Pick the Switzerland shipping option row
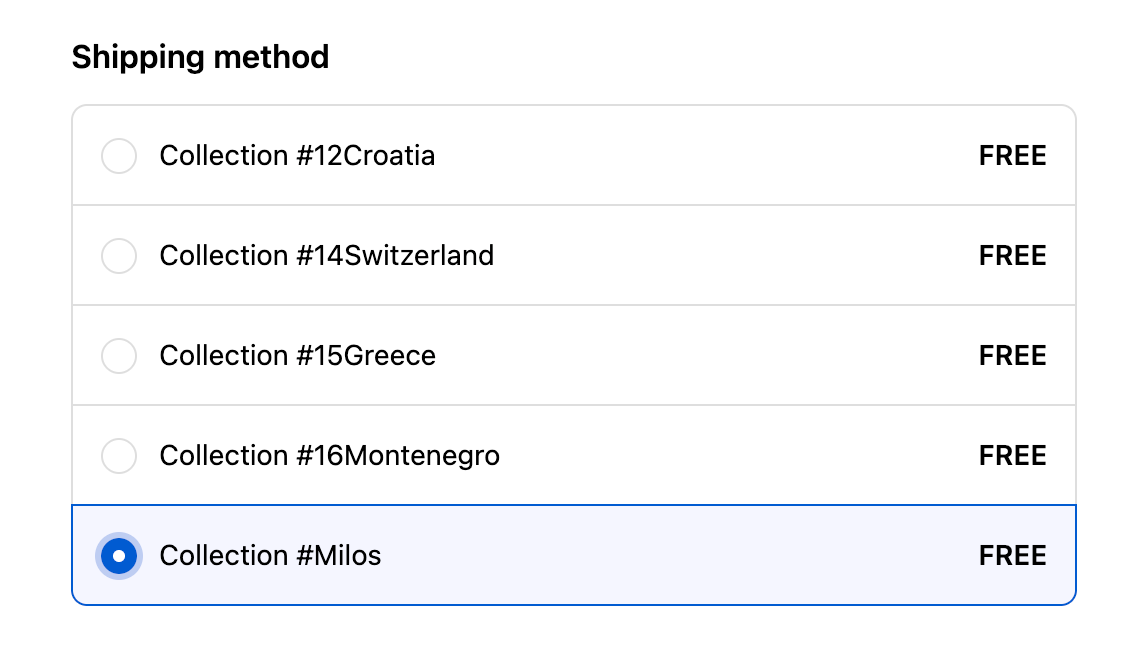Image resolution: width=1144 pixels, height=670 pixels. 700,256
